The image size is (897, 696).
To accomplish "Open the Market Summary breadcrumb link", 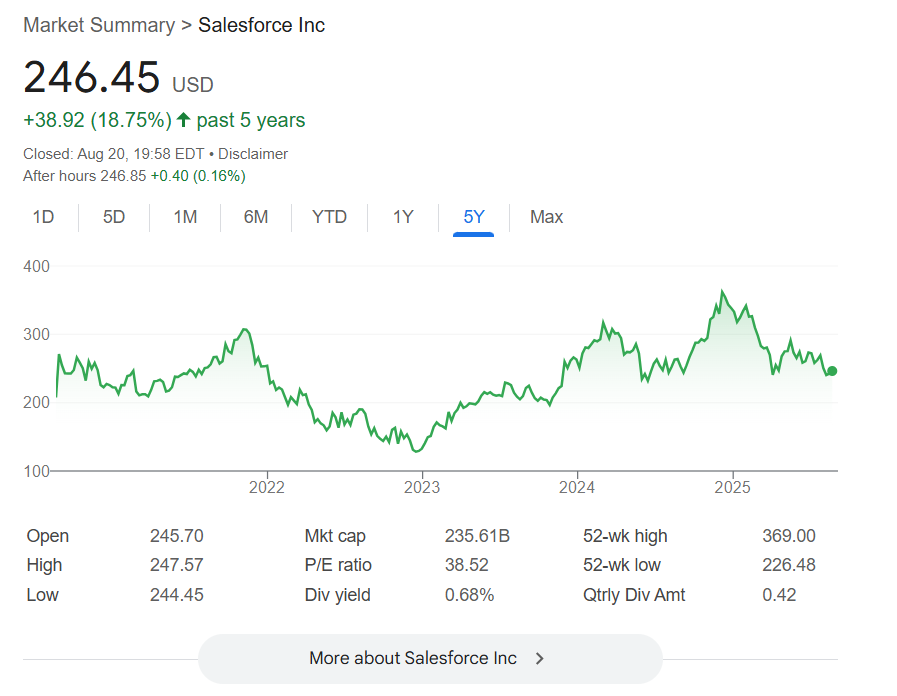I will [x=99, y=25].
